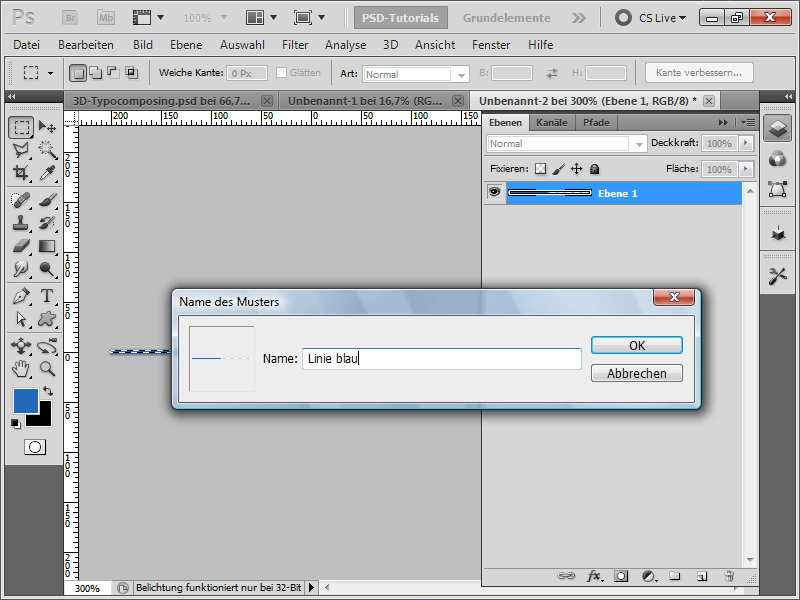Delete layer with trash icon

point(729,577)
